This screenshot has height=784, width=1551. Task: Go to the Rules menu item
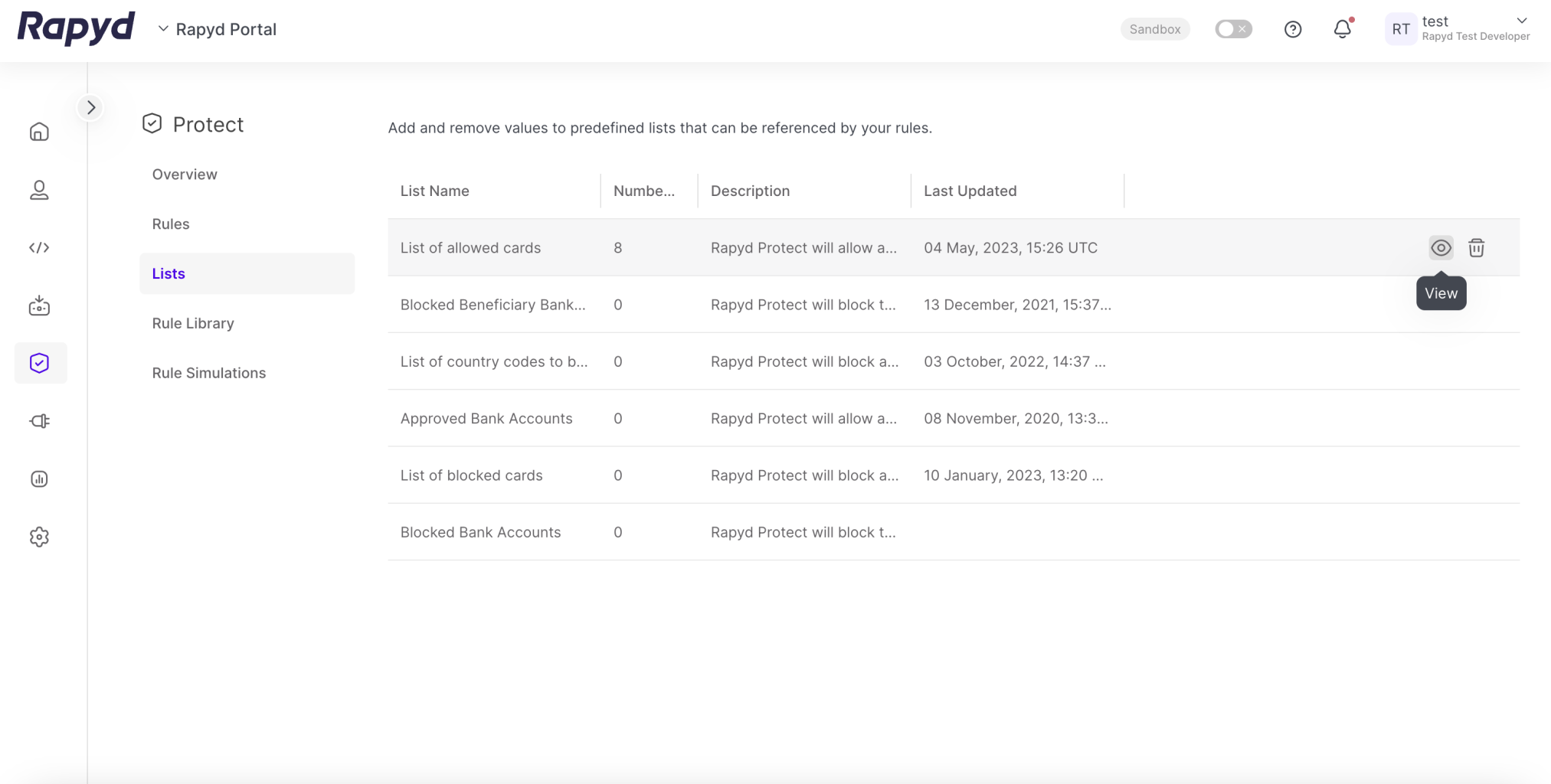click(x=170, y=224)
